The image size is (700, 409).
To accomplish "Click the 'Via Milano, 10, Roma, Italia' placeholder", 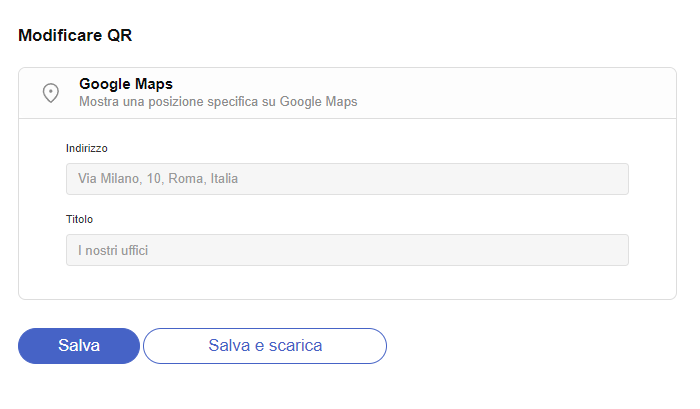I will [x=158, y=179].
